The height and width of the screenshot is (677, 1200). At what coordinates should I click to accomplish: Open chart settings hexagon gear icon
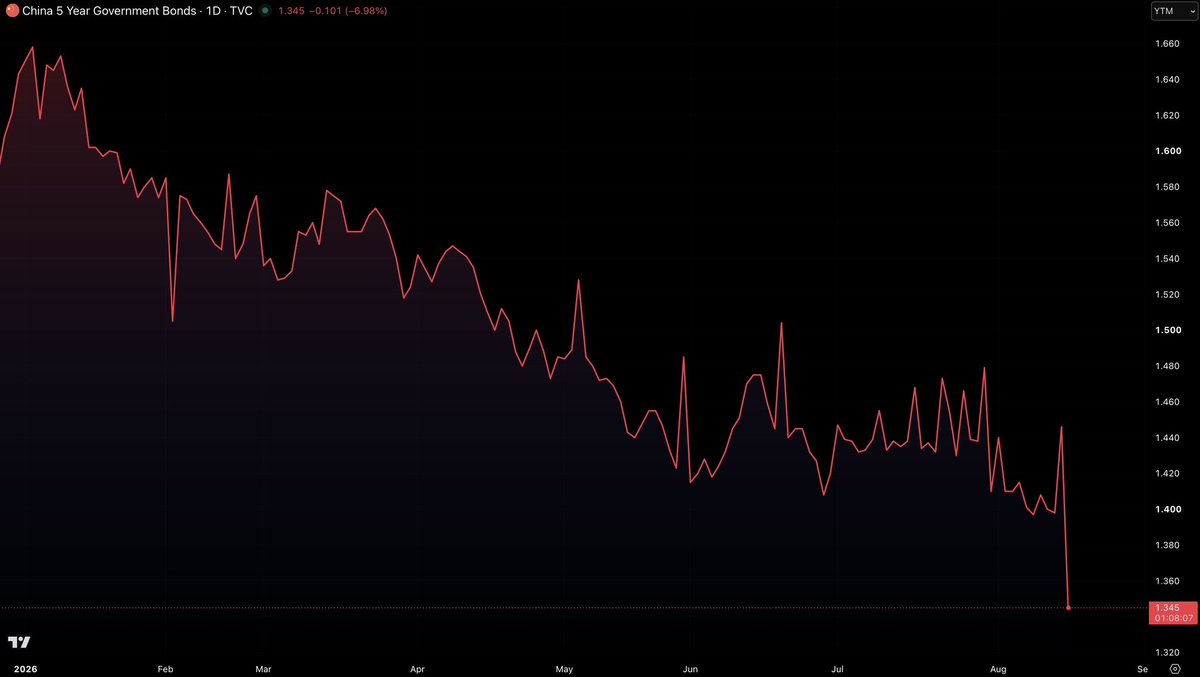(x=1173, y=667)
